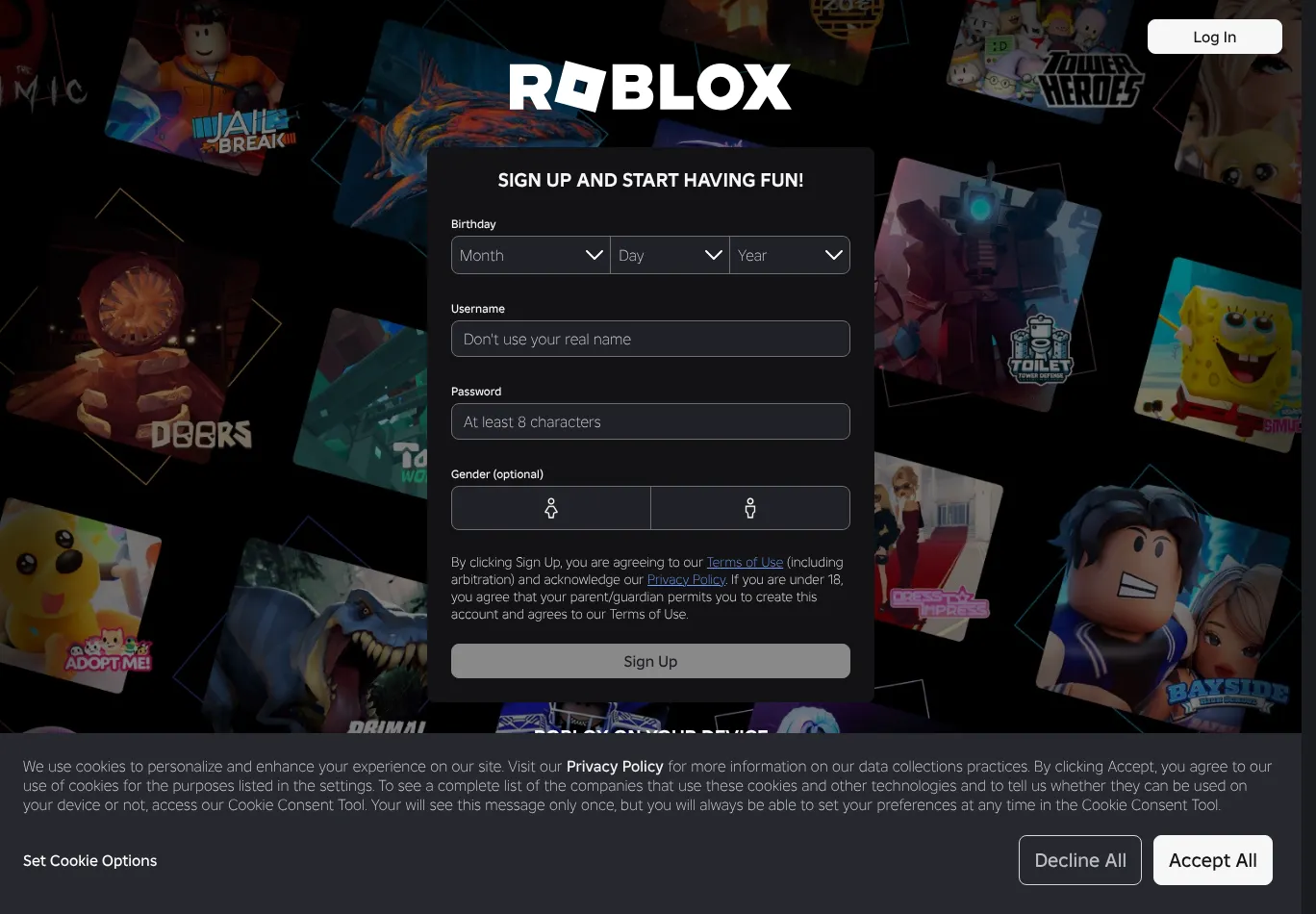Expand the Year birthday dropdown
Image resolution: width=1316 pixels, height=914 pixels.
click(790, 255)
